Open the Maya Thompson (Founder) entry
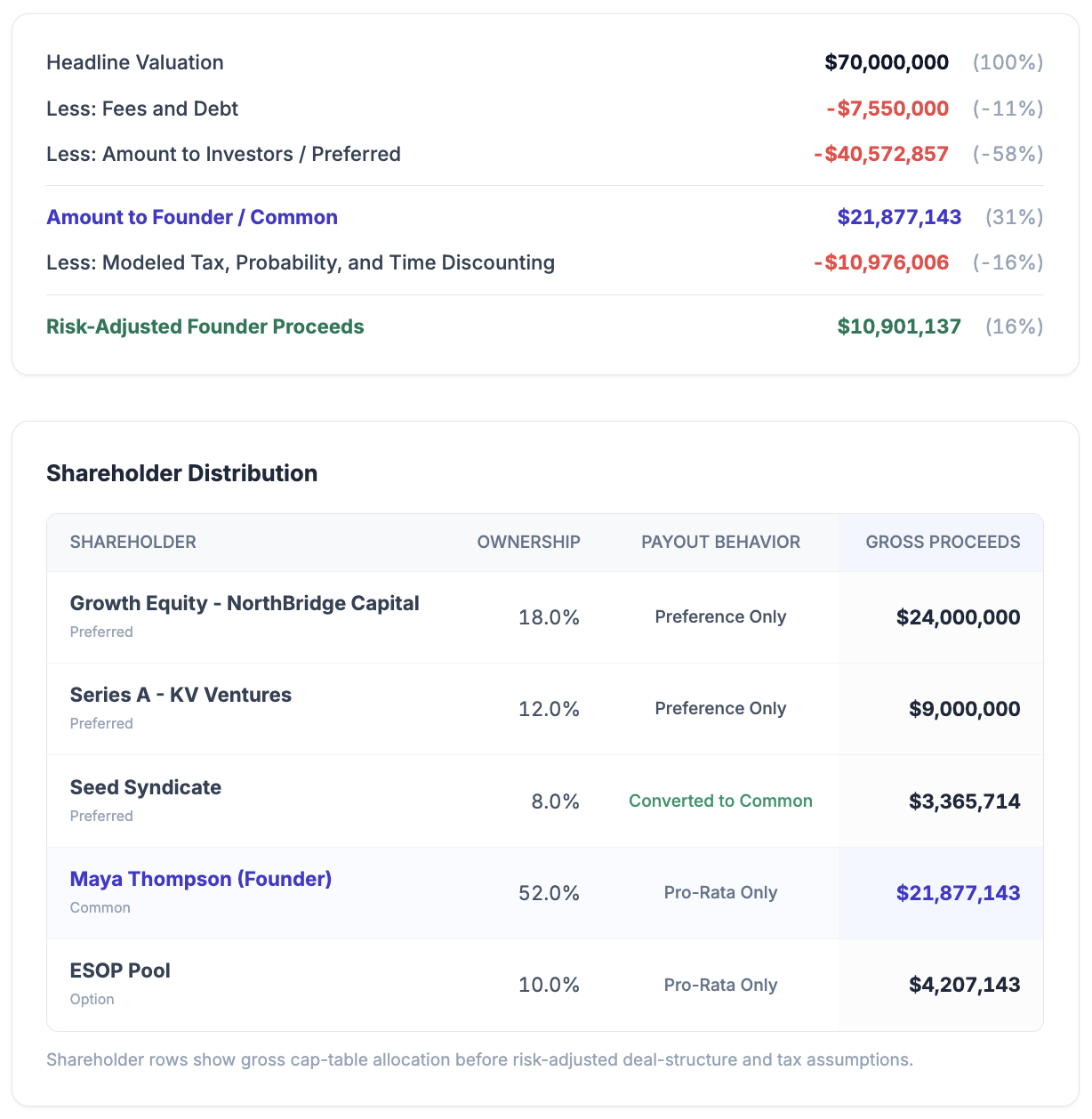 coord(201,879)
